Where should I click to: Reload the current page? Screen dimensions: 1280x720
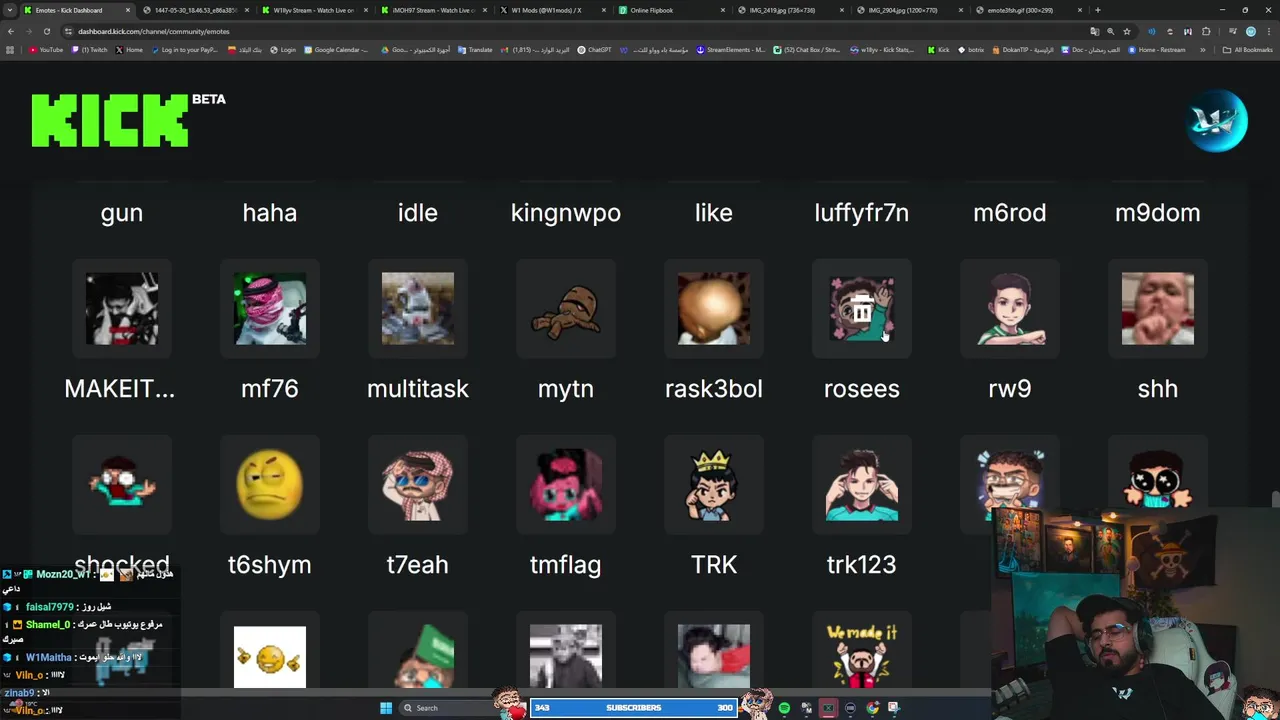pos(46,31)
